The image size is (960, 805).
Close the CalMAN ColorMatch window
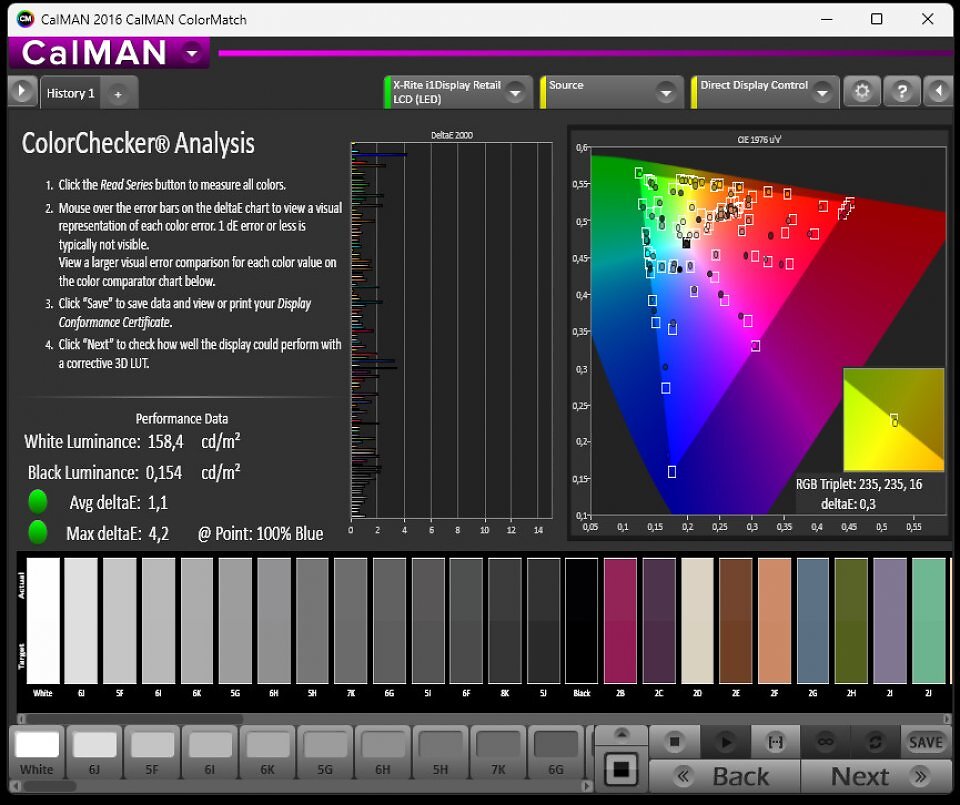(928, 19)
